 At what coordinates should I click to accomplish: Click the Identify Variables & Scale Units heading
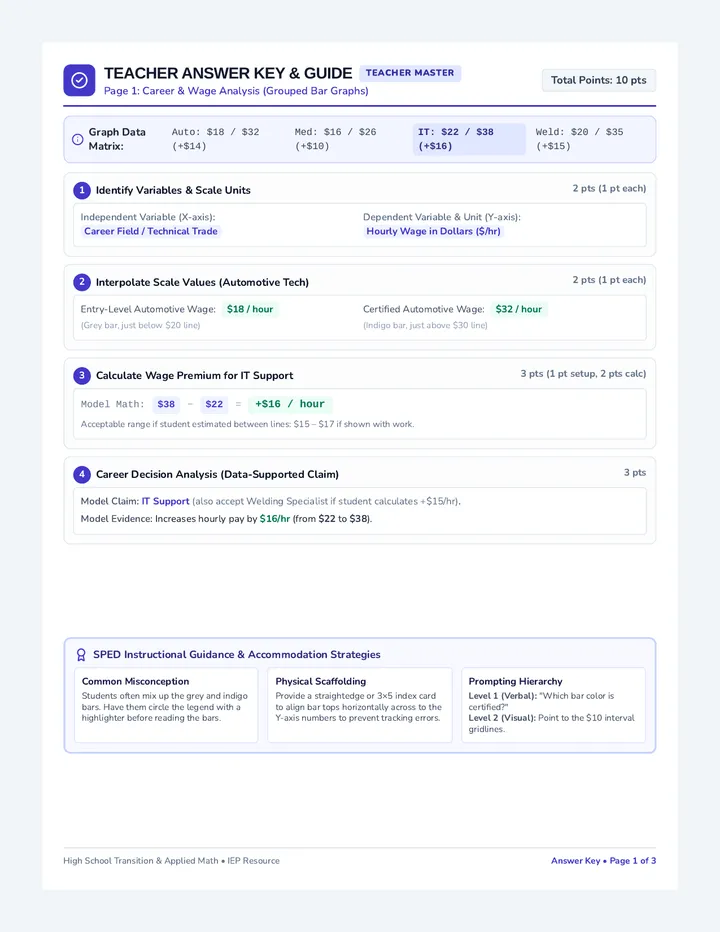click(173, 190)
